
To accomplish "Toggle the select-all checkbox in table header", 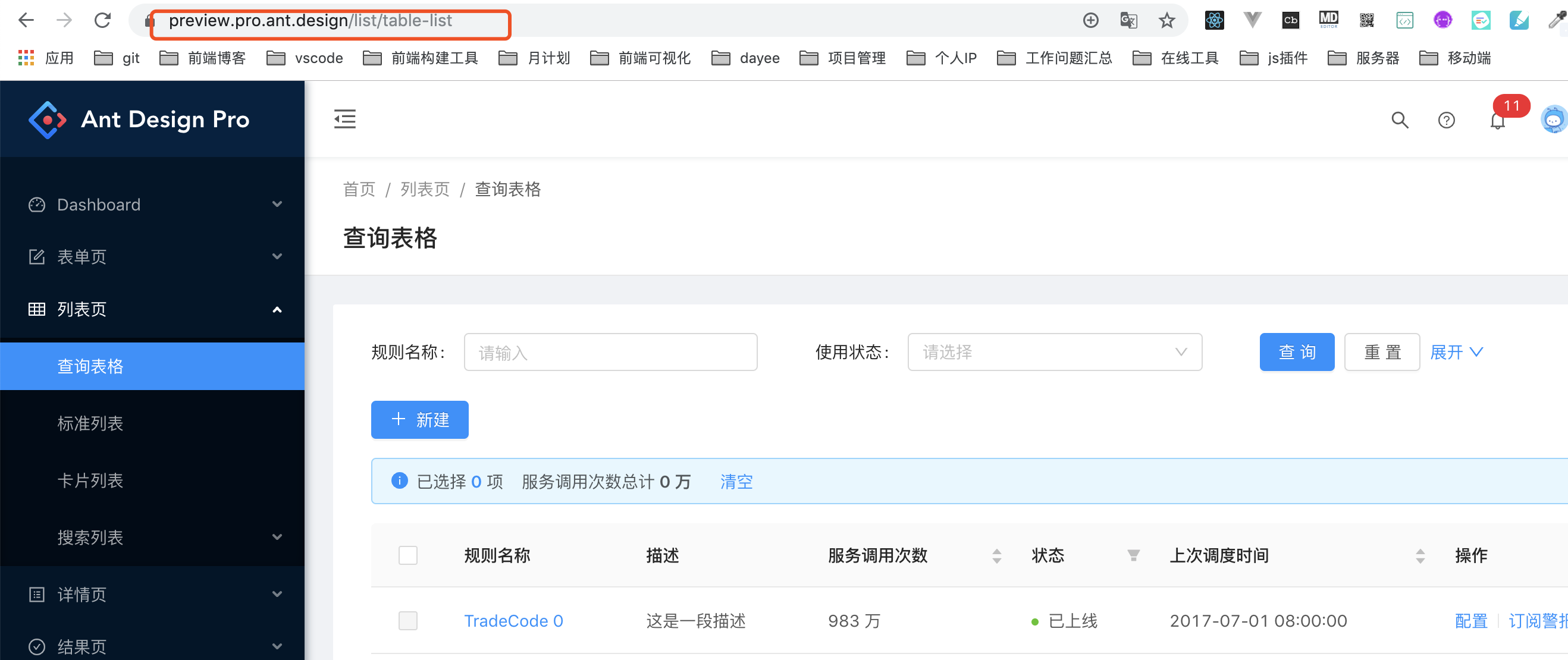I will click(408, 555).
